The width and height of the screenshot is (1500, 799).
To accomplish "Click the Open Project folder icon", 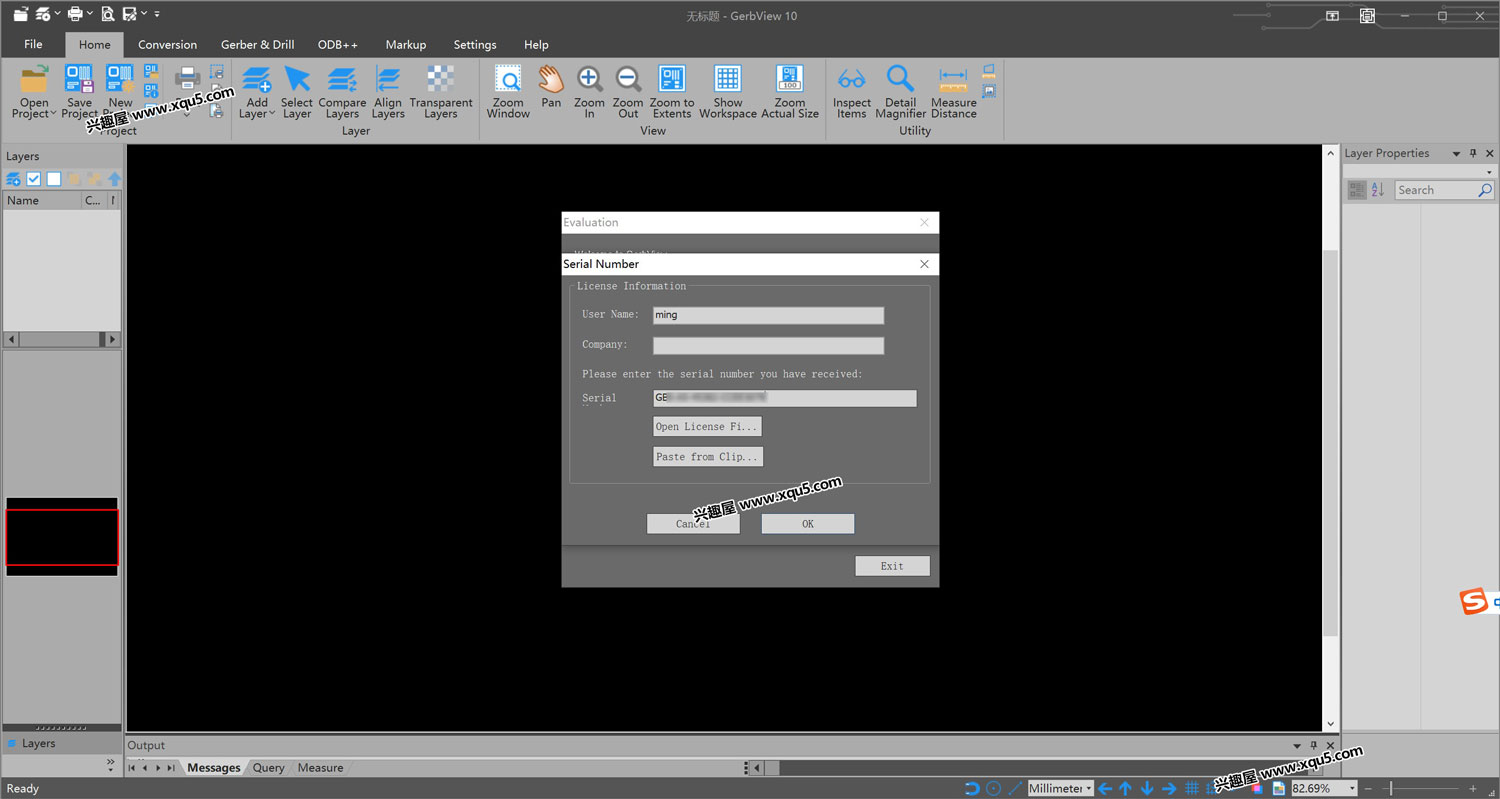I will coord(34,80).
